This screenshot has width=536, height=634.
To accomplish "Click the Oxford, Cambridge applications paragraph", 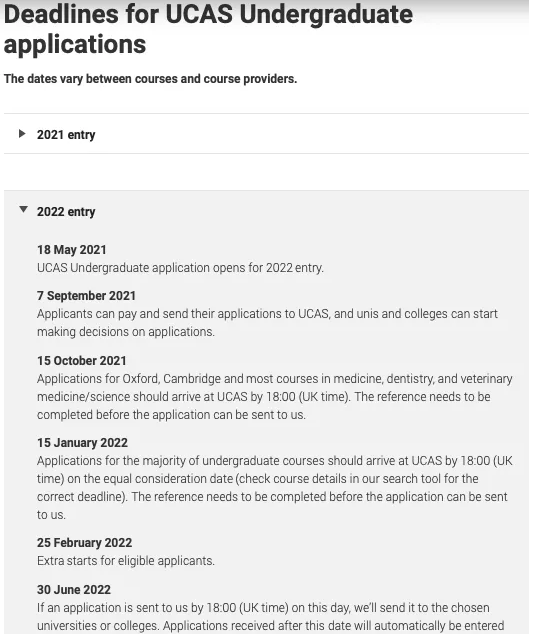I will click(x=274, y=397).
